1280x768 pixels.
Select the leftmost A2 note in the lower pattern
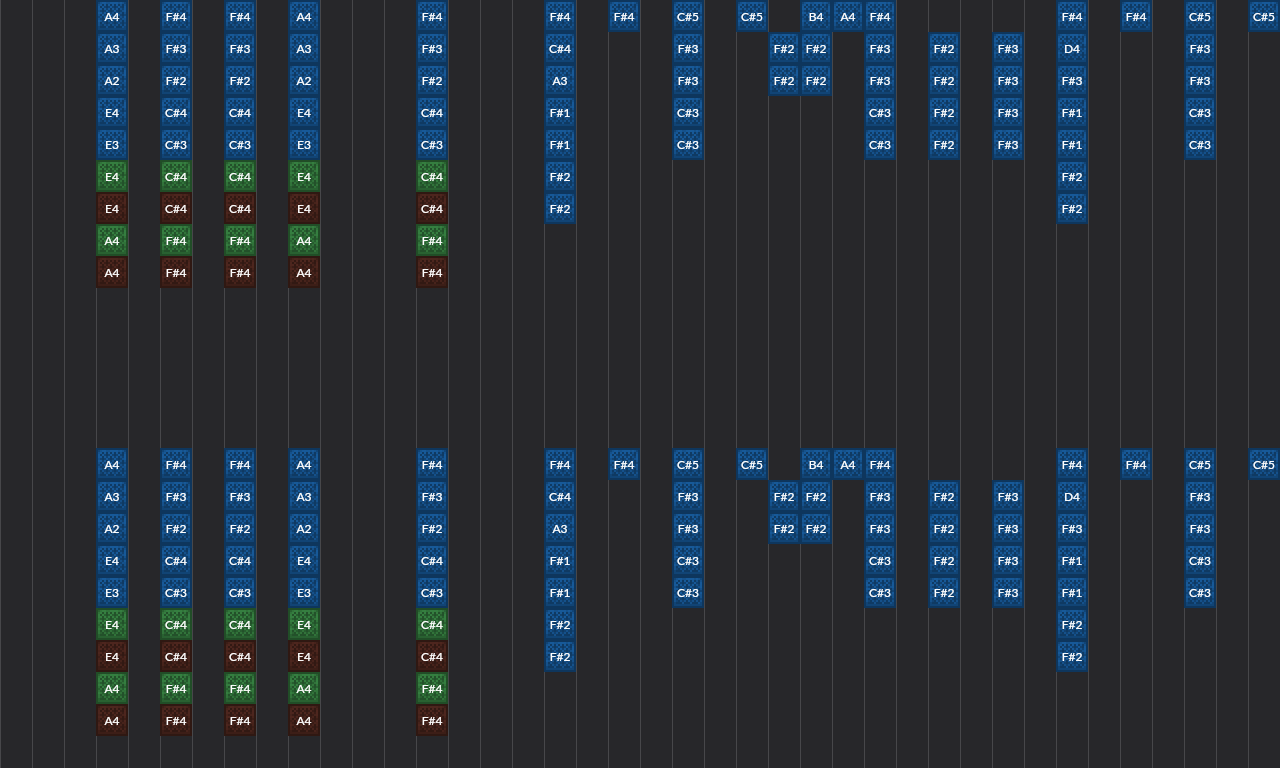(112, 529)
